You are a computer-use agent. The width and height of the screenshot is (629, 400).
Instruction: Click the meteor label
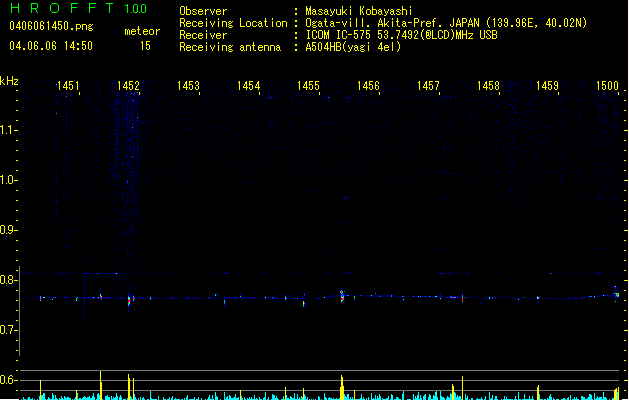click(142, 31)
